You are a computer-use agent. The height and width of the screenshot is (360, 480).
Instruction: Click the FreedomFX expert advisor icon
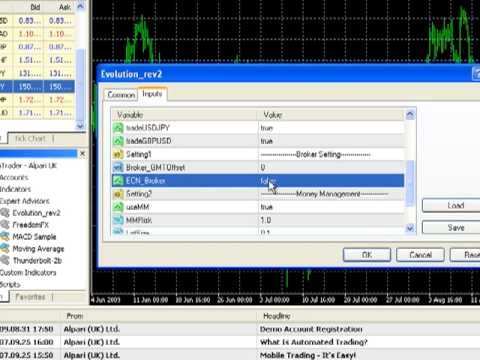[x=5, y=225]
